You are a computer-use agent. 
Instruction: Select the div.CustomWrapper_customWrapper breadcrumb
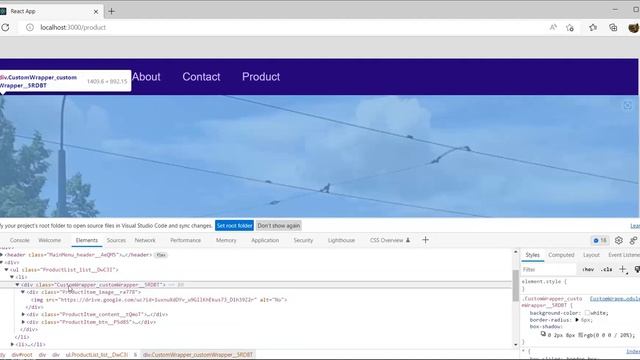tap(198, 355)
